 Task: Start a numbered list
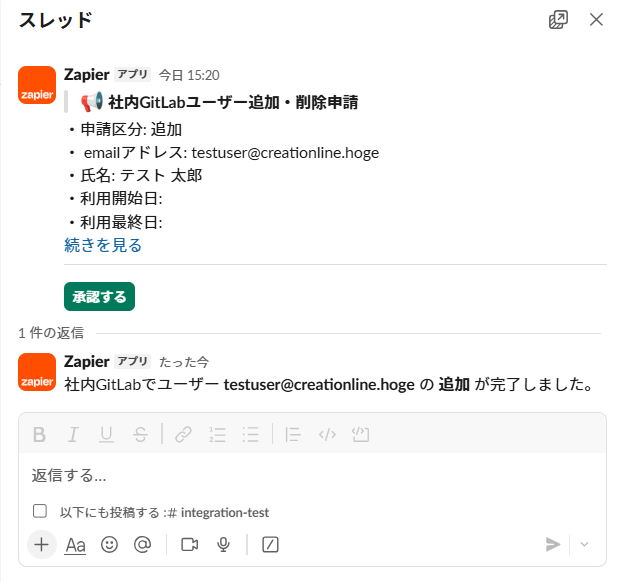[217, 434]
